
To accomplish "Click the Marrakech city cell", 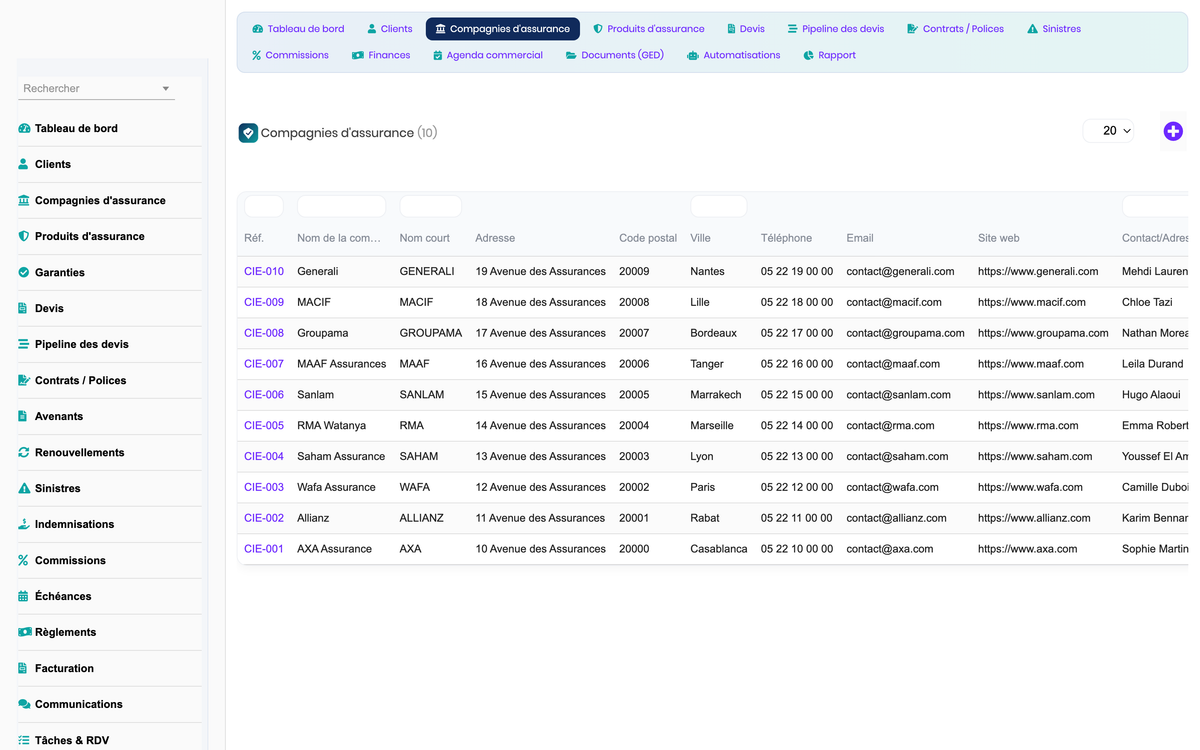I will coord(716,395).
